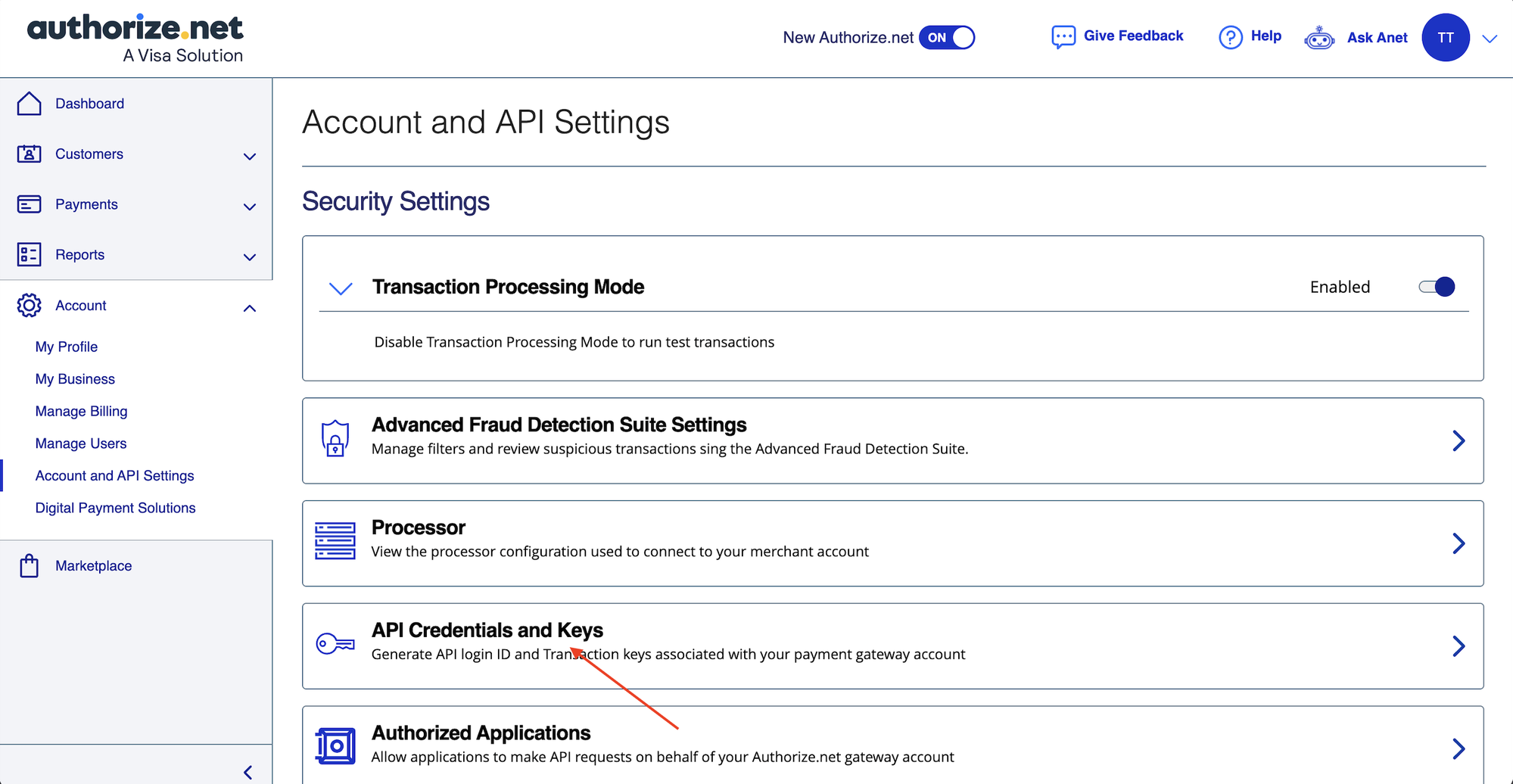The width and height of the screenshot is (1513, 784).
Task: Select Account and API Settings link
Action: click(x=114, y=476)
